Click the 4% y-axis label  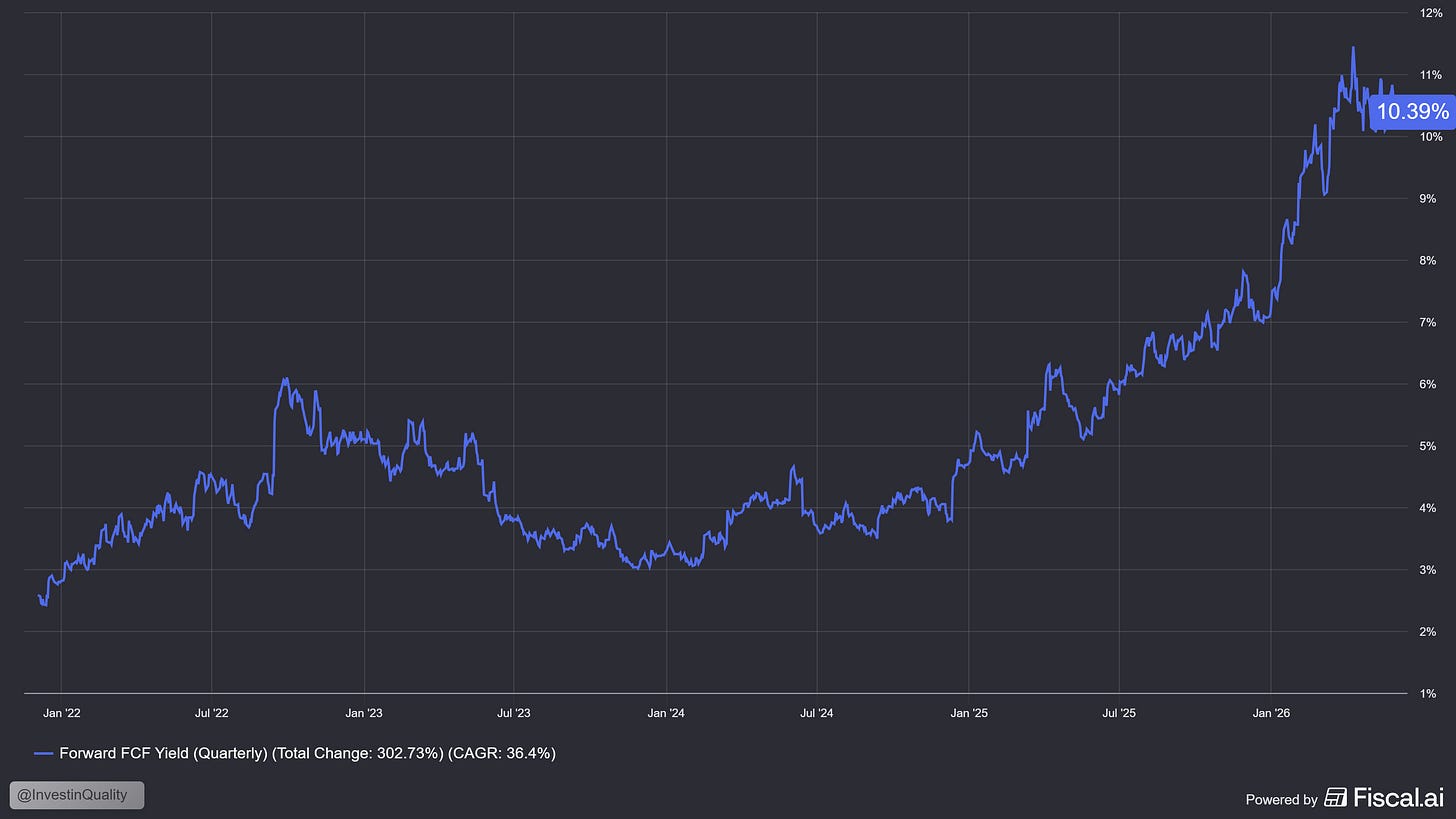point(1430,508)
